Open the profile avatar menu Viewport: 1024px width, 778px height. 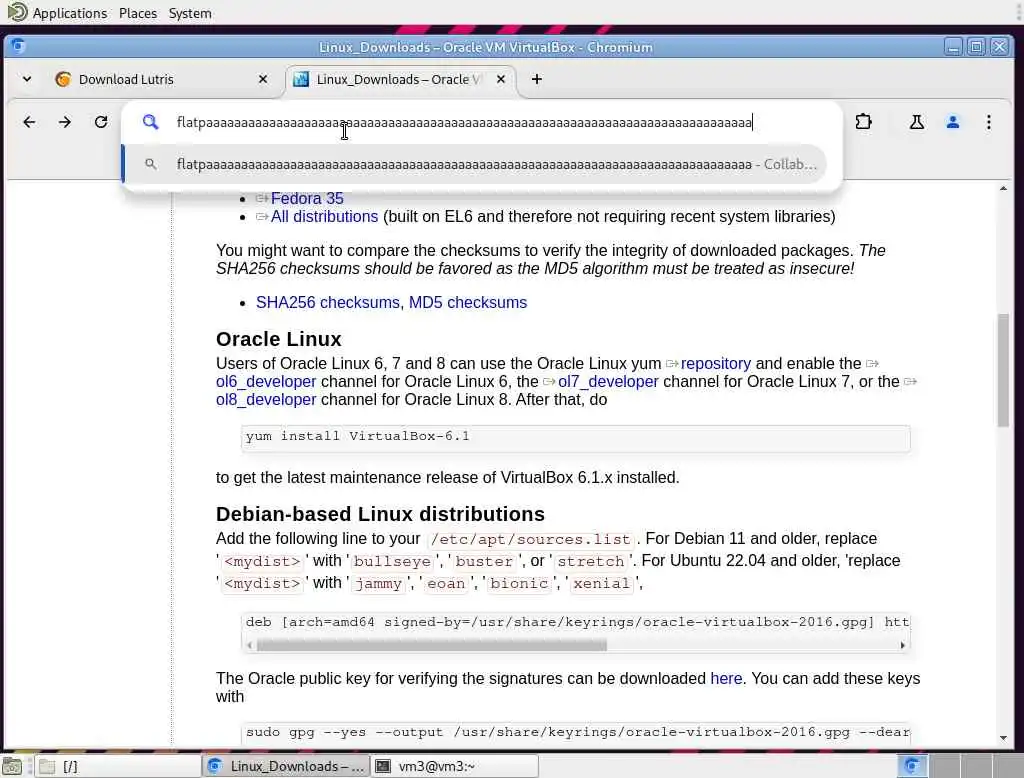click(953, 122)
